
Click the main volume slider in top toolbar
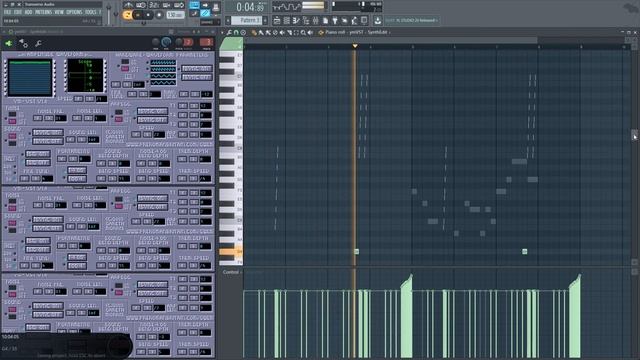pos(109,13)
